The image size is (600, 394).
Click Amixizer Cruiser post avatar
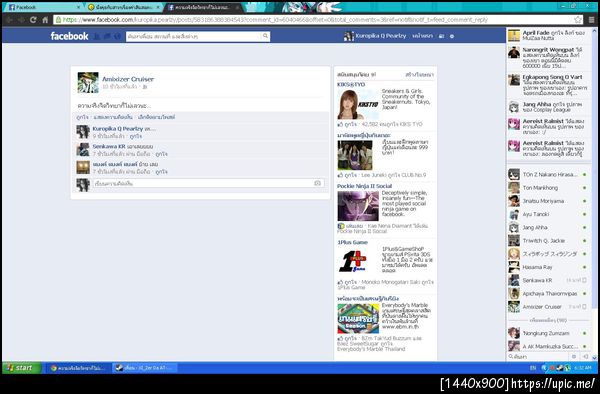coord(88,82)
